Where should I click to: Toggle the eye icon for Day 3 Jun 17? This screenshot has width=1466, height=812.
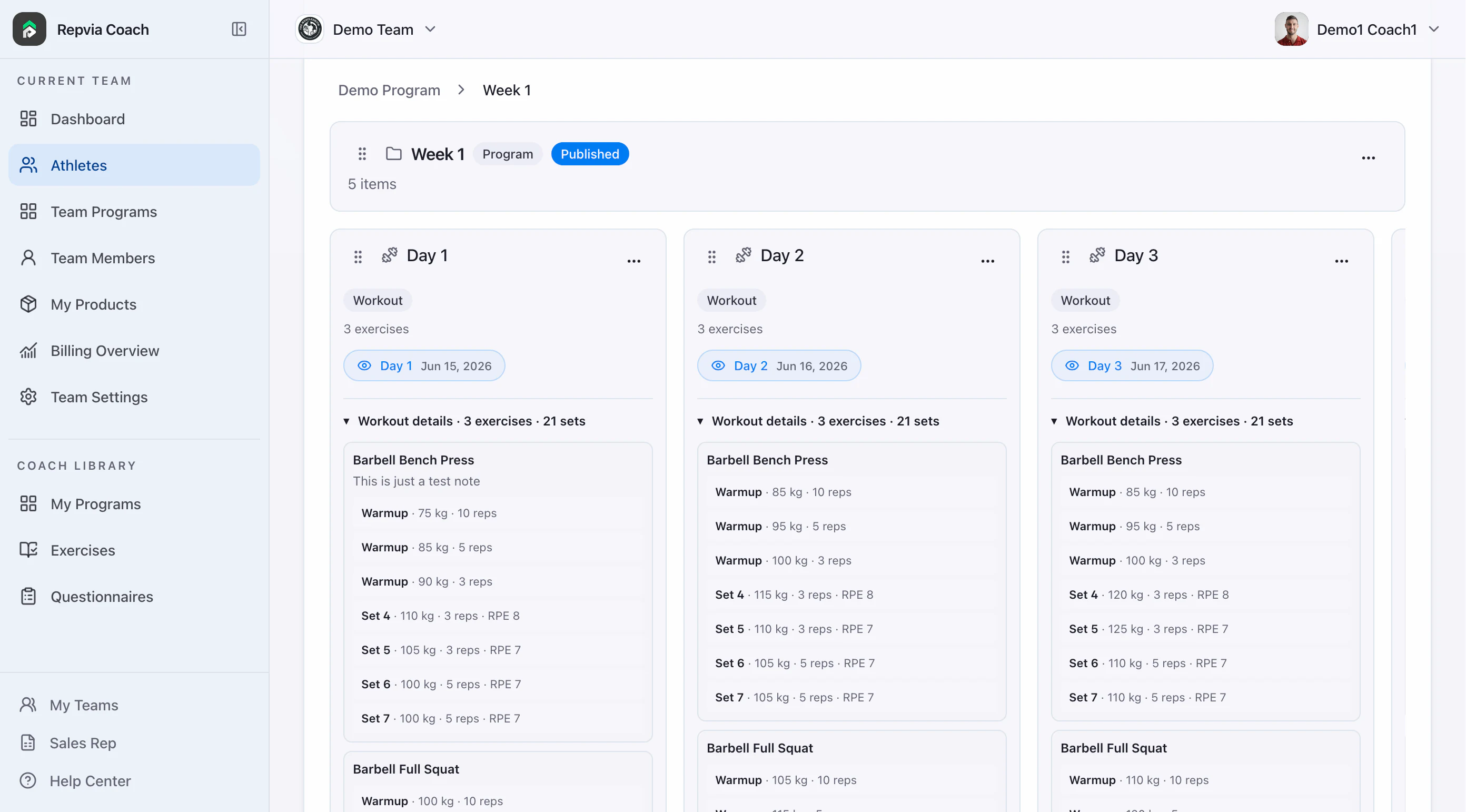click(1072, 365)
